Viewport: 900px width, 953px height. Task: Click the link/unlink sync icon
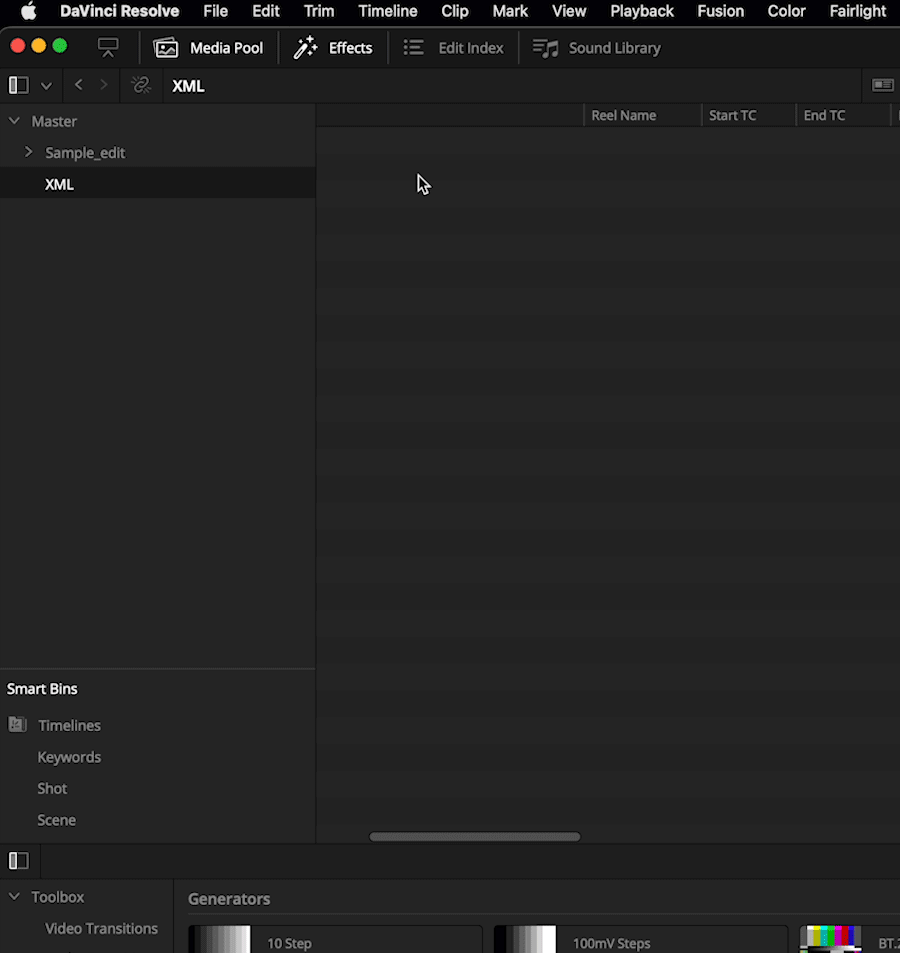click(x=141, y=85)
